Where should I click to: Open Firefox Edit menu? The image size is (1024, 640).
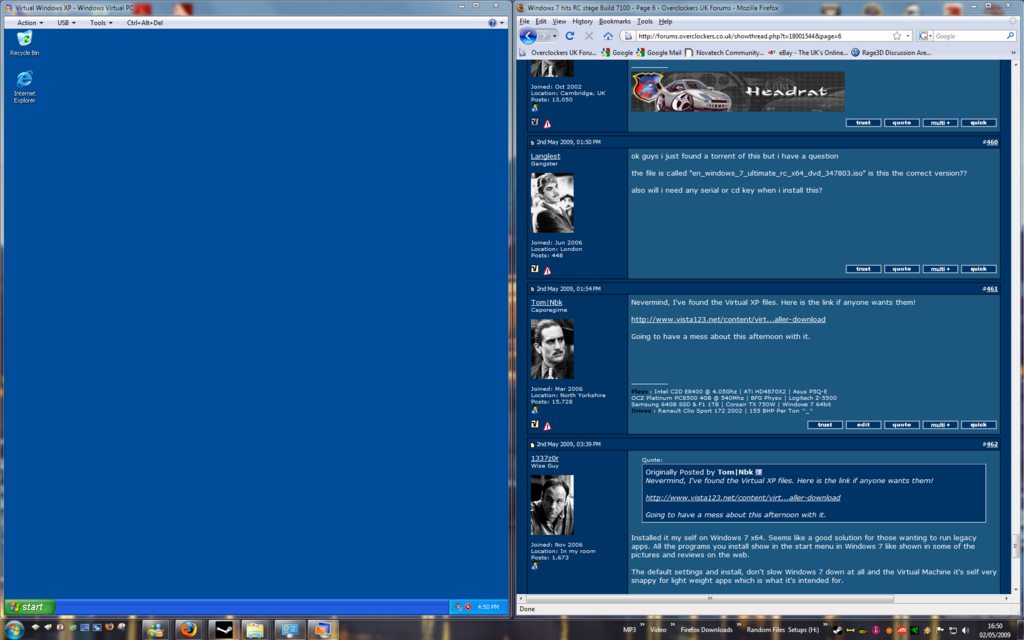(x=541, y=21)
